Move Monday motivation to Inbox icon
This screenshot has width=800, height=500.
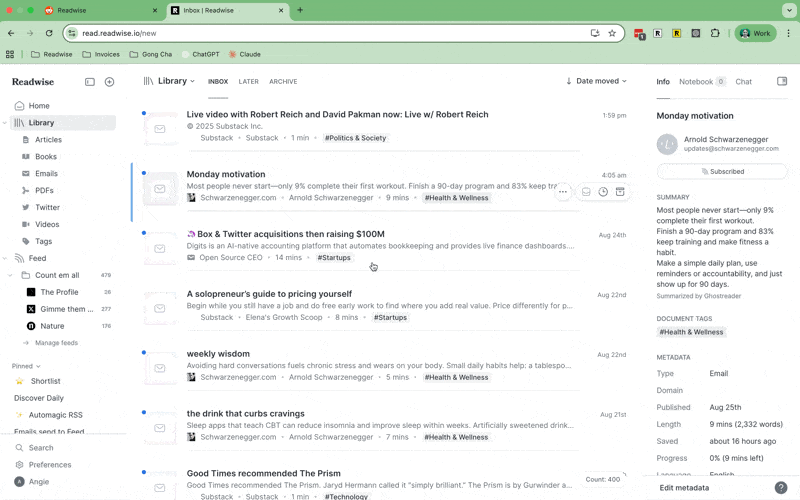[x=586, y=192]
